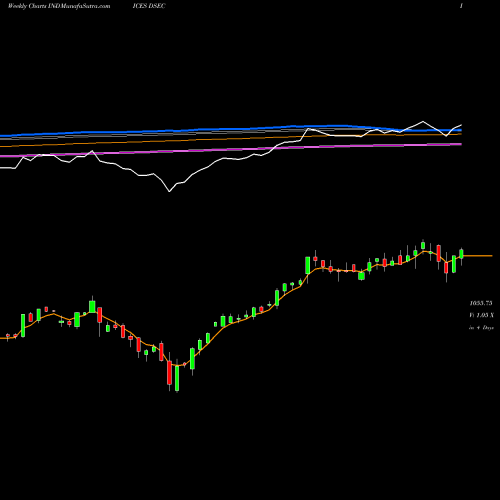The width and height of the screenshot is (500, 500).
Task: Click the 'Weekly Charts INDMunafaSutra.com' header text
Action: point(59,6)
